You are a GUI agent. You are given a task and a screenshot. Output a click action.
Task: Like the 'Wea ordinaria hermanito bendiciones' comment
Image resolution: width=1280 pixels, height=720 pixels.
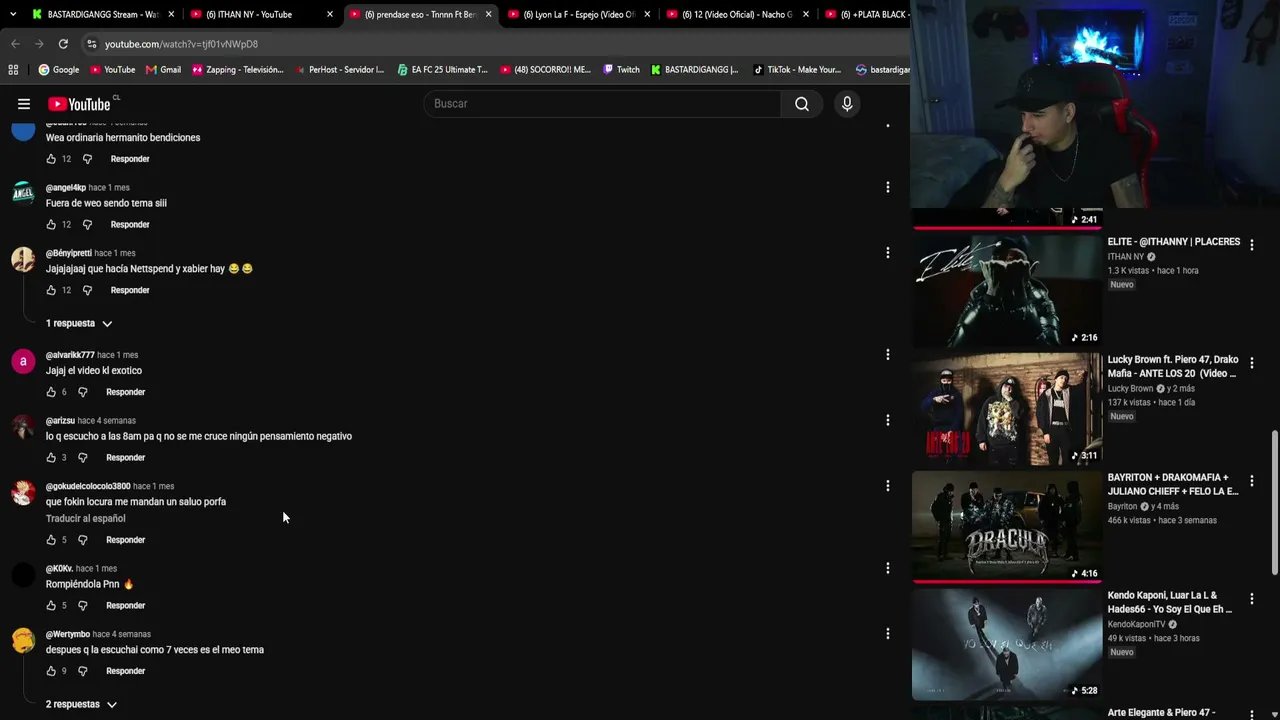tap(51, 159)
